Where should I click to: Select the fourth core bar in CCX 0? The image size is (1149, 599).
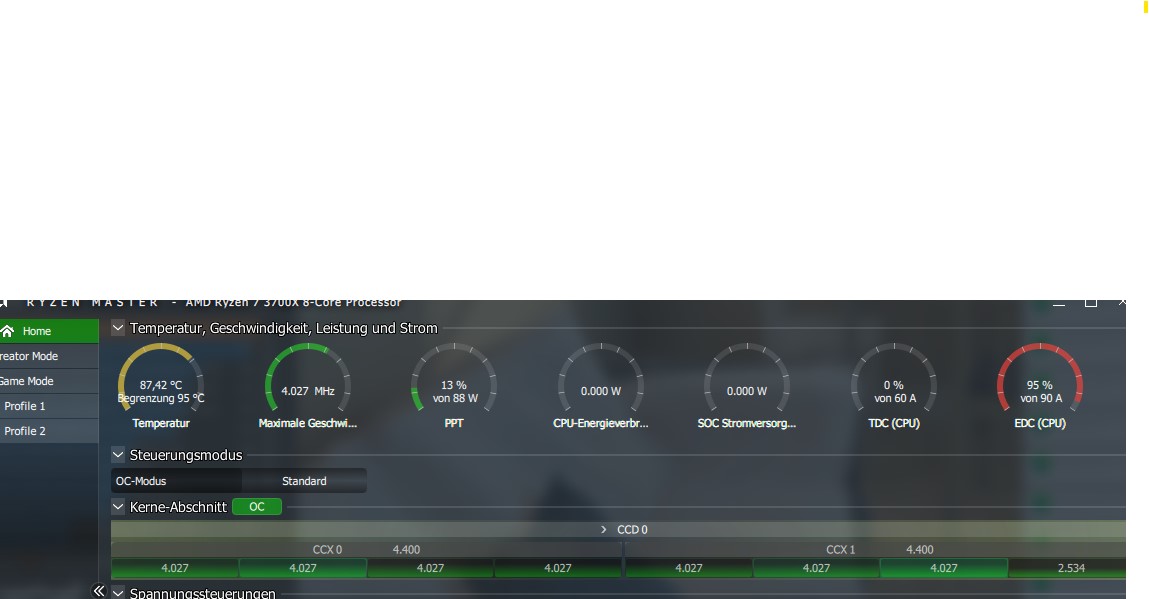coord(558,568)
